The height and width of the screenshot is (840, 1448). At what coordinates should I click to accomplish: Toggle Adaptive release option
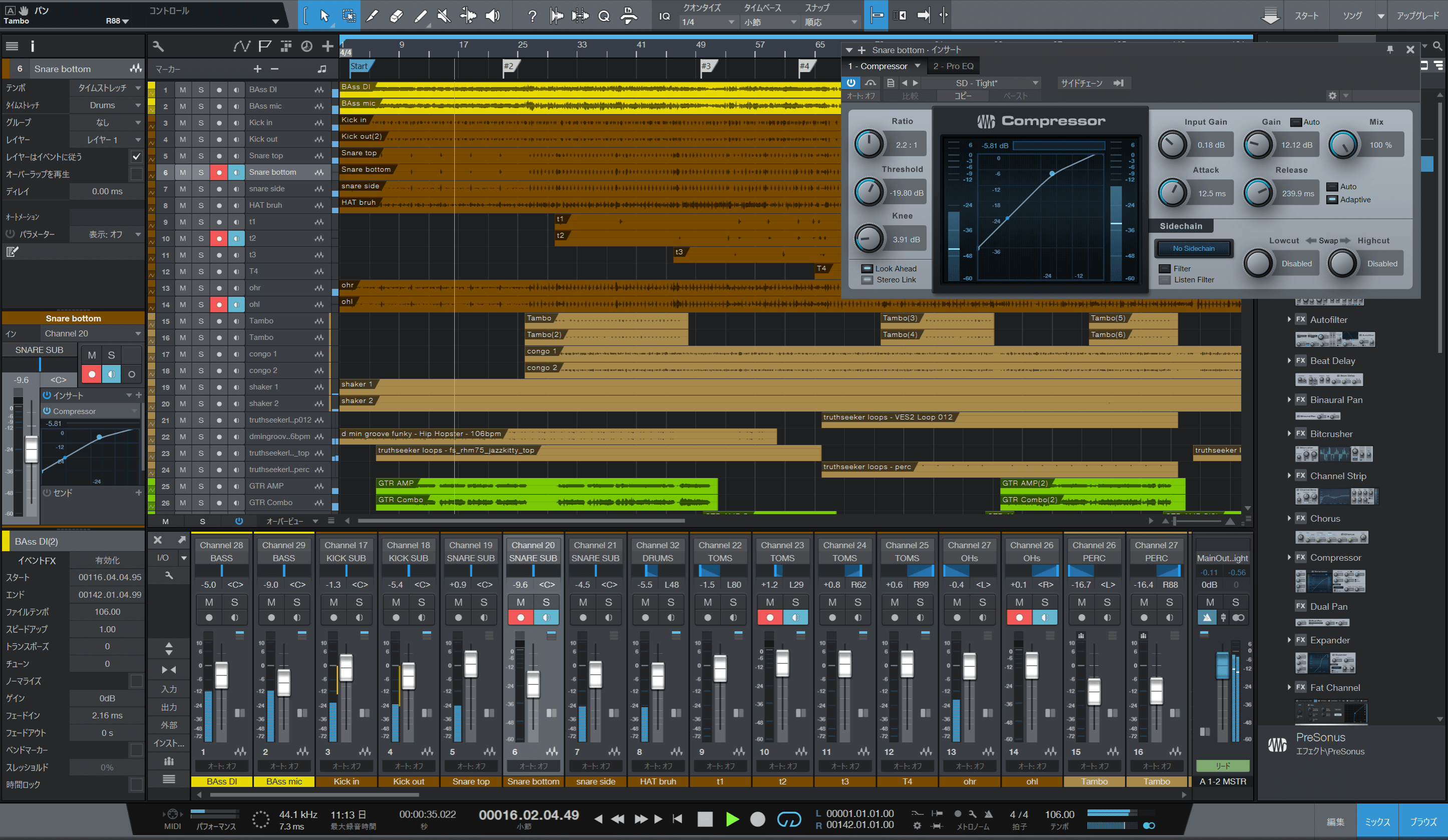point(1332,200)
